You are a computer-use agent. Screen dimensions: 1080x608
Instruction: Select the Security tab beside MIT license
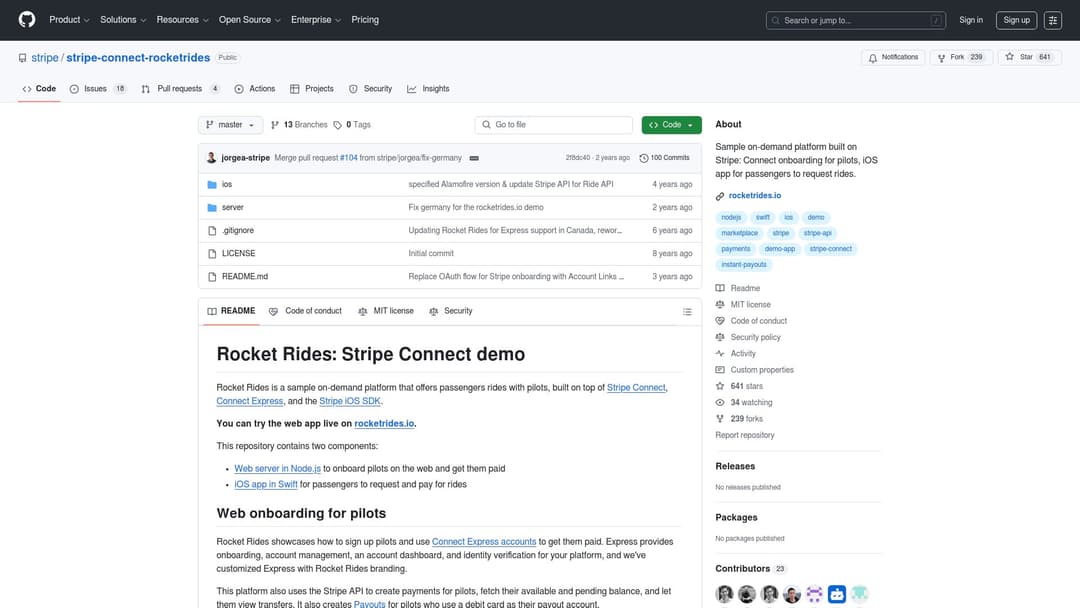click(450, 311)
